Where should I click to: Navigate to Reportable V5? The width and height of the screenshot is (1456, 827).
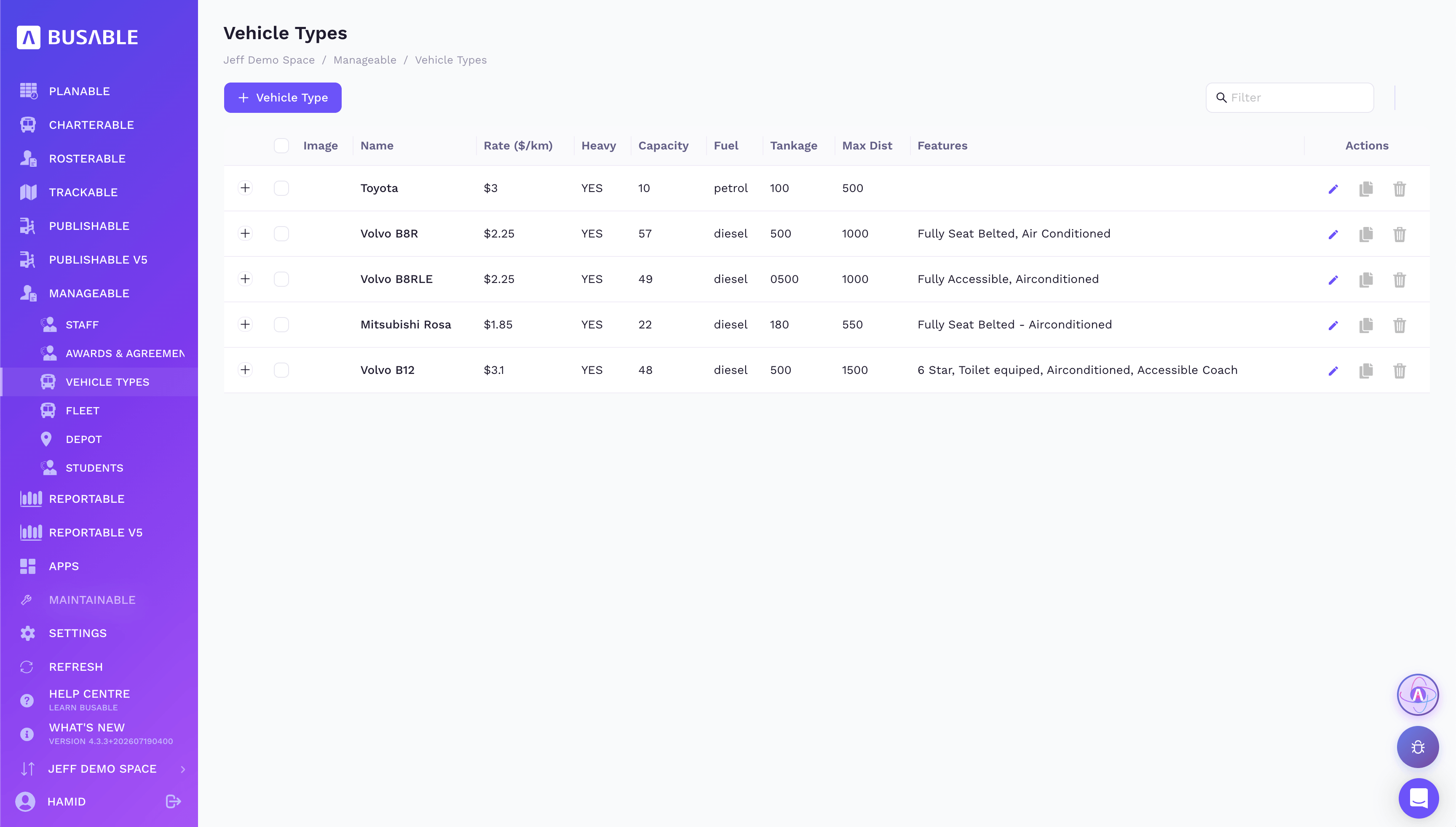pos(96,532)
